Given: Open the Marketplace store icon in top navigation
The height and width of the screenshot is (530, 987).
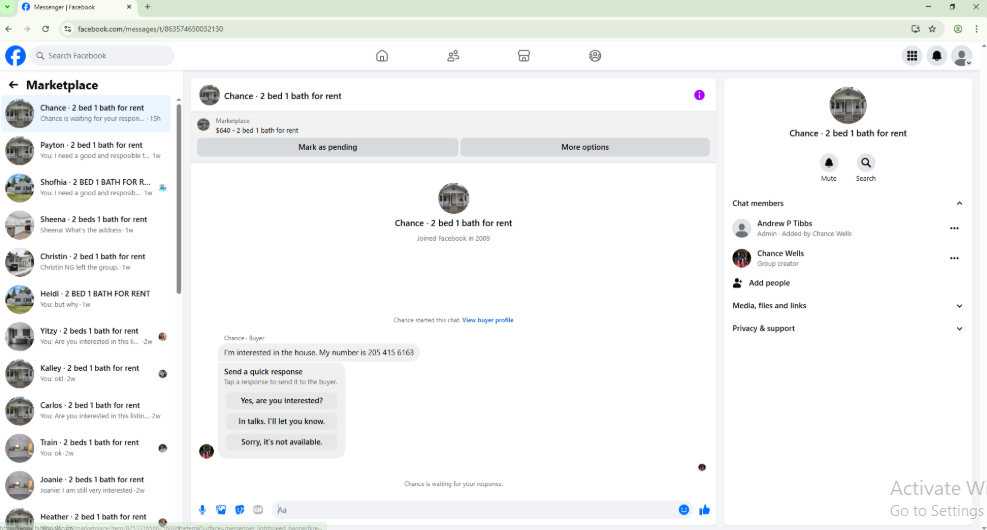Looking at the screenshot, I should point(524,56).
